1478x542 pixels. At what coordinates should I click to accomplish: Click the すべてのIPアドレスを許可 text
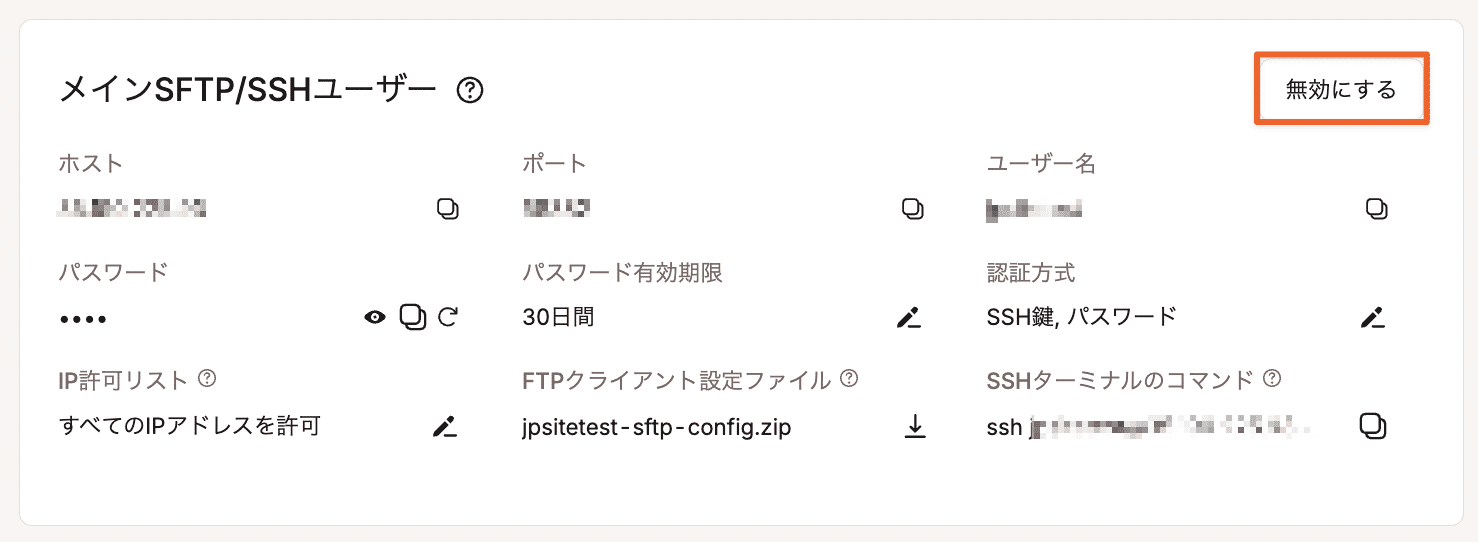pyautogui.click(x=190, y=427)
